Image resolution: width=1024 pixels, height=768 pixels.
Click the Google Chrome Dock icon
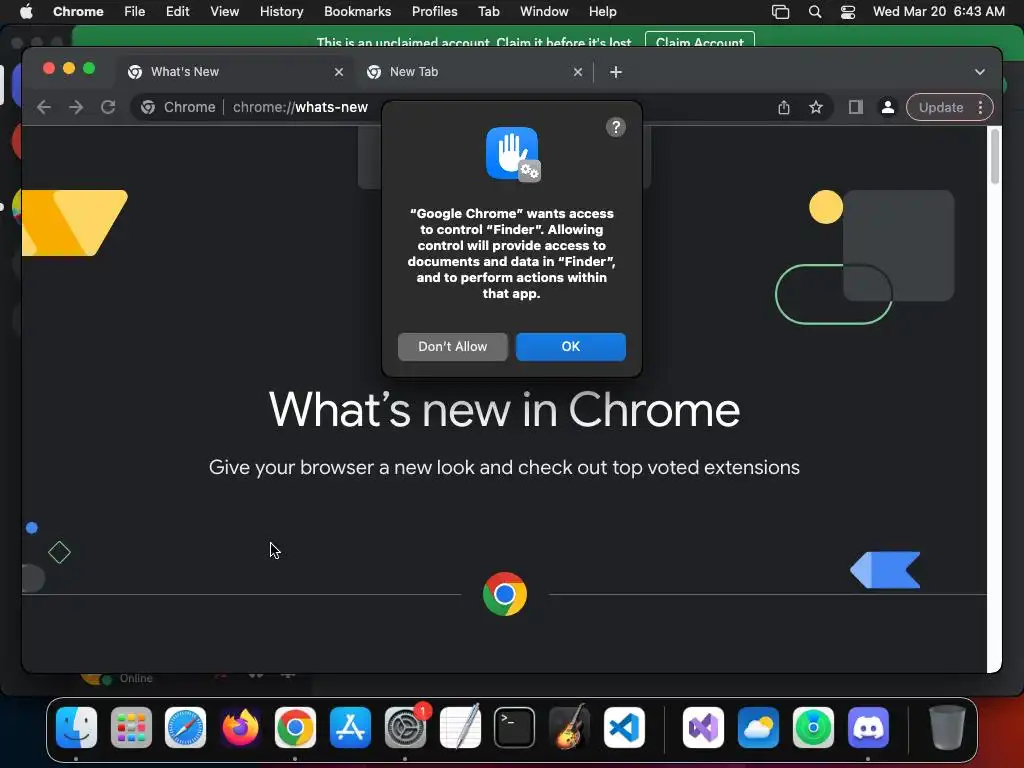coord(295,728)
